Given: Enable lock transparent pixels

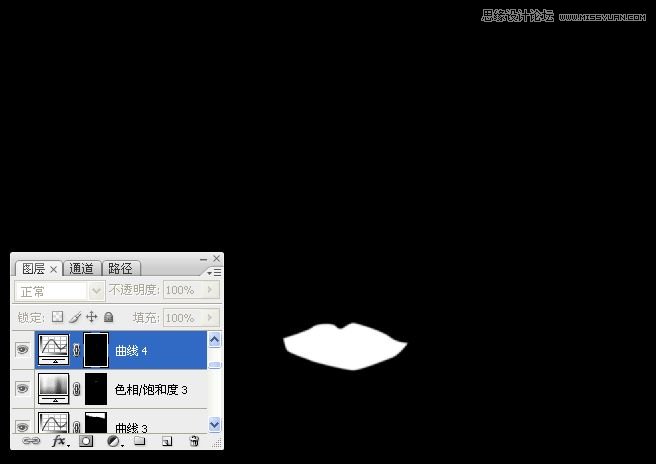Looking at the screenshot, I should (57, 317).
